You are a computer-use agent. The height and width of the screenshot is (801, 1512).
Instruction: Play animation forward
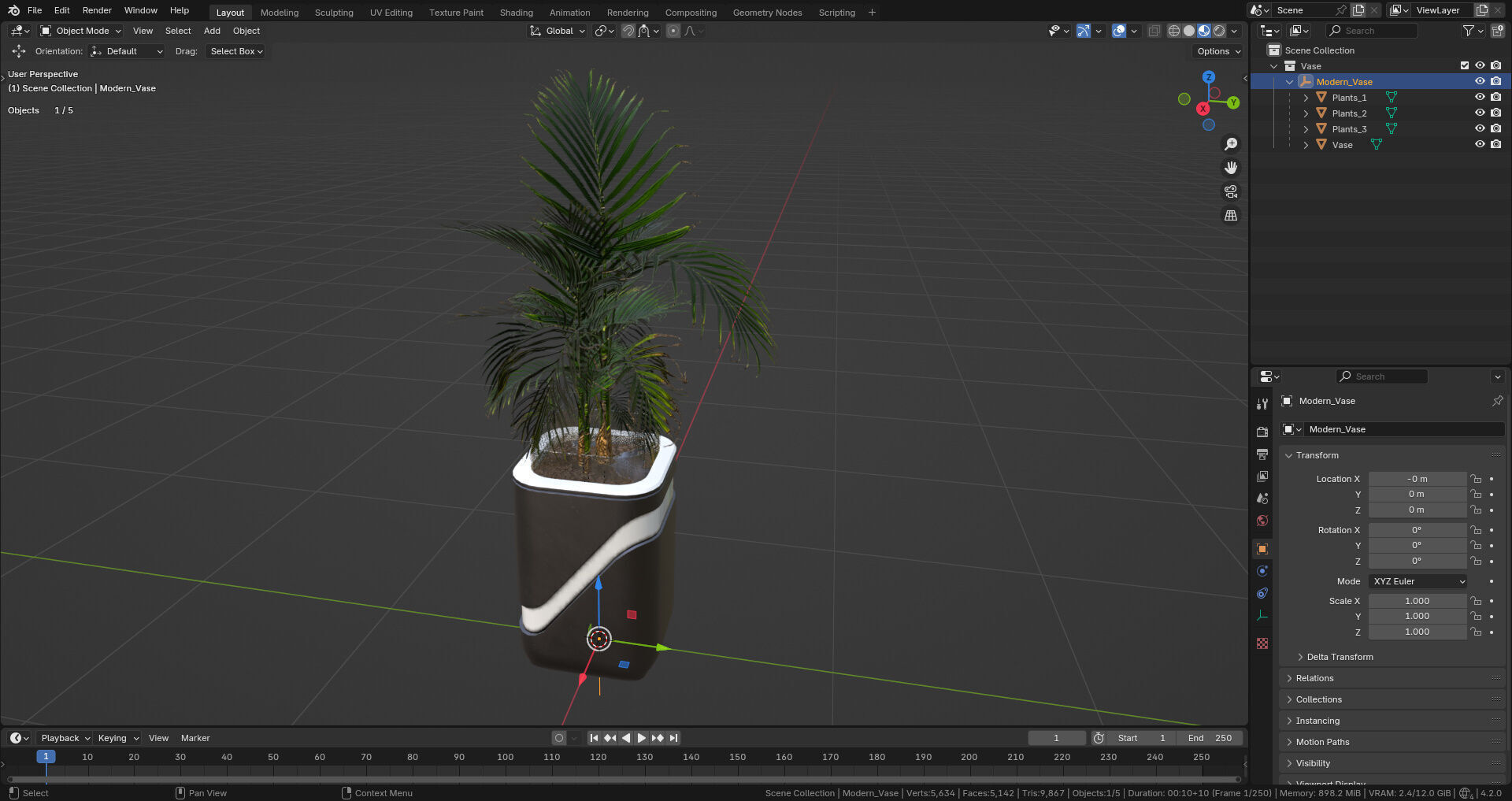point(641,738)
